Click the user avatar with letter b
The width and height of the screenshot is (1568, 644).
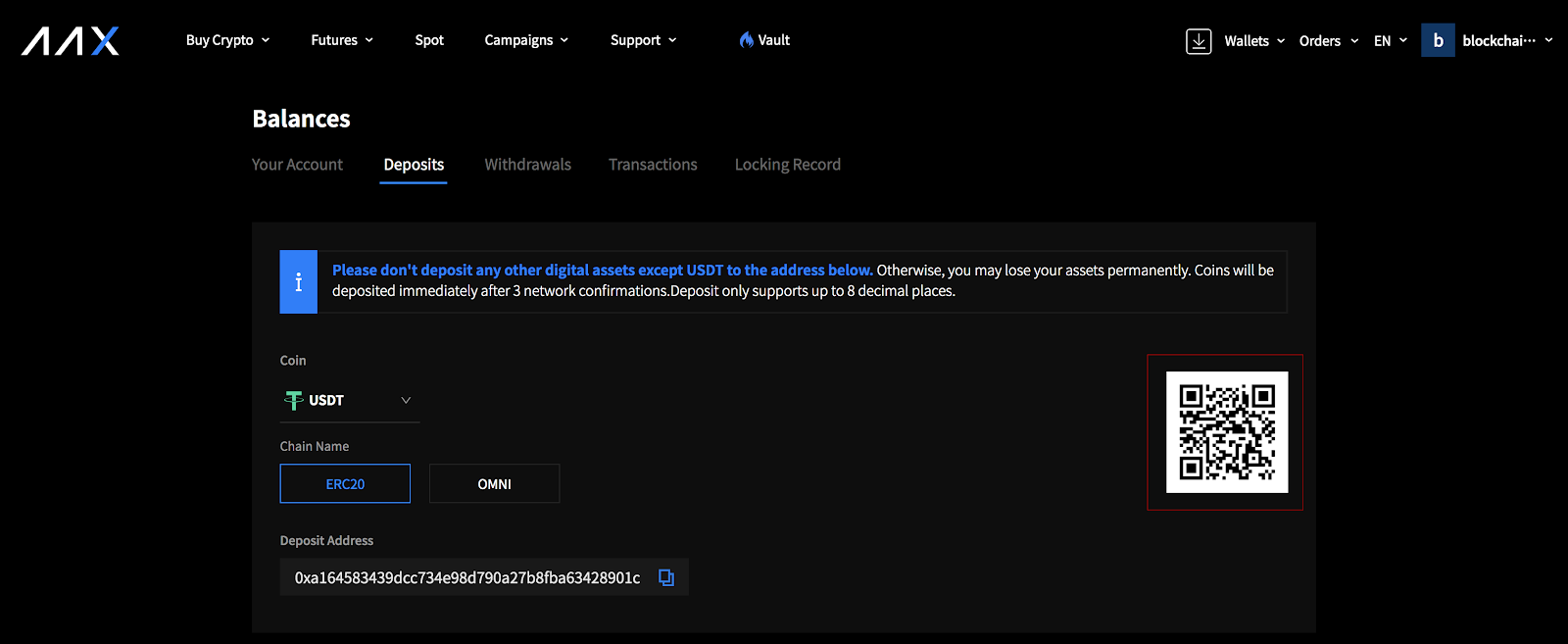(1438, 40)
